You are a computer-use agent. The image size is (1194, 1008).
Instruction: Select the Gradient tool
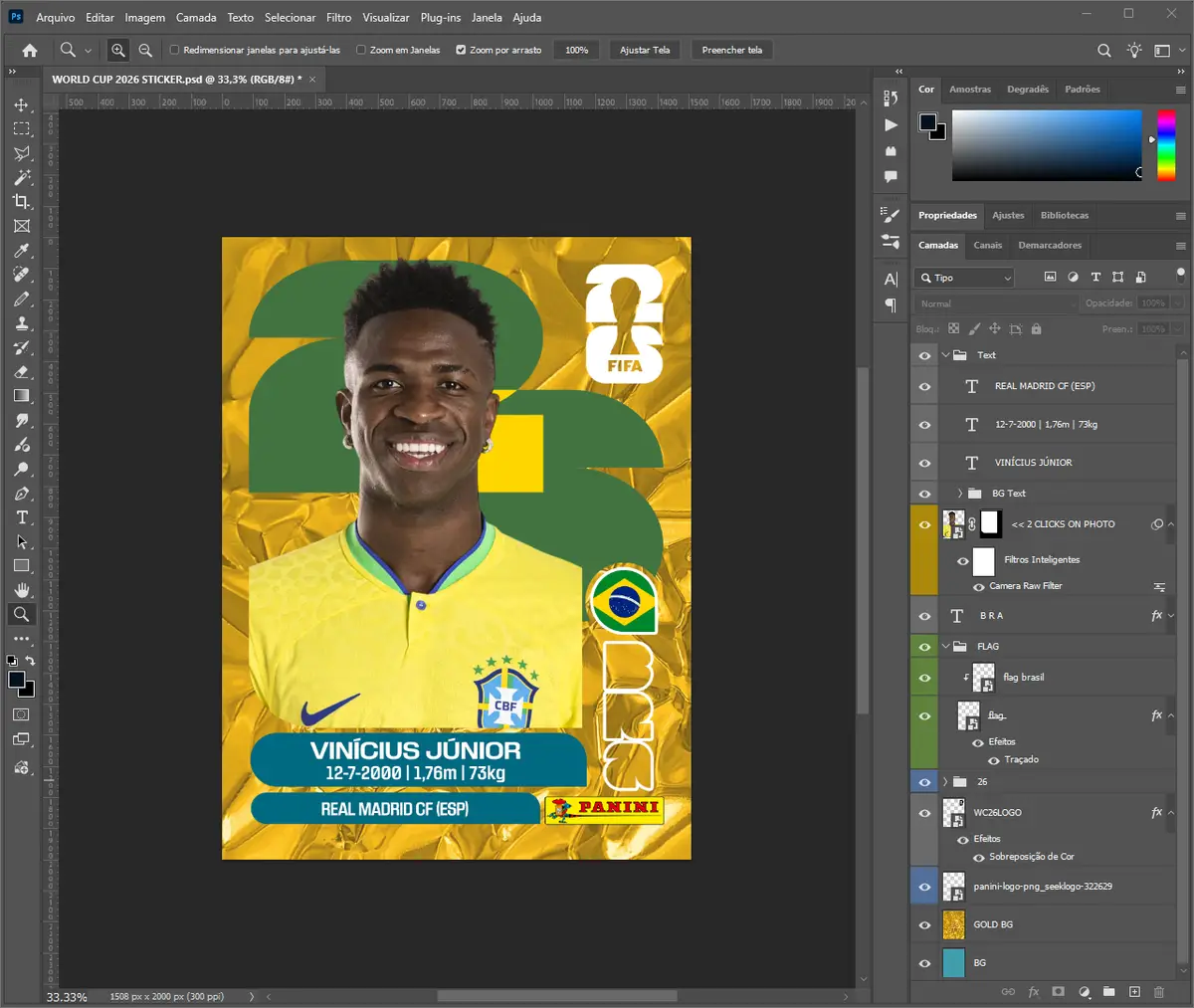coord(21,396)
